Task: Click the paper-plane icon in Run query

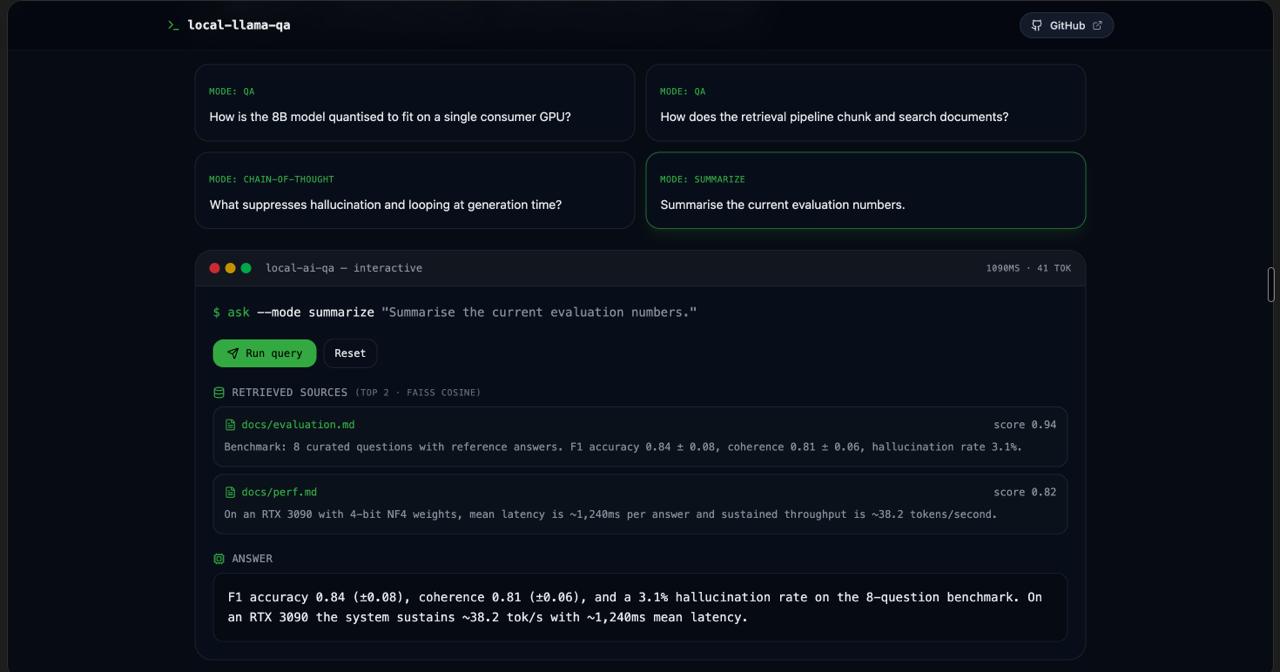Action: click(233, 353)
